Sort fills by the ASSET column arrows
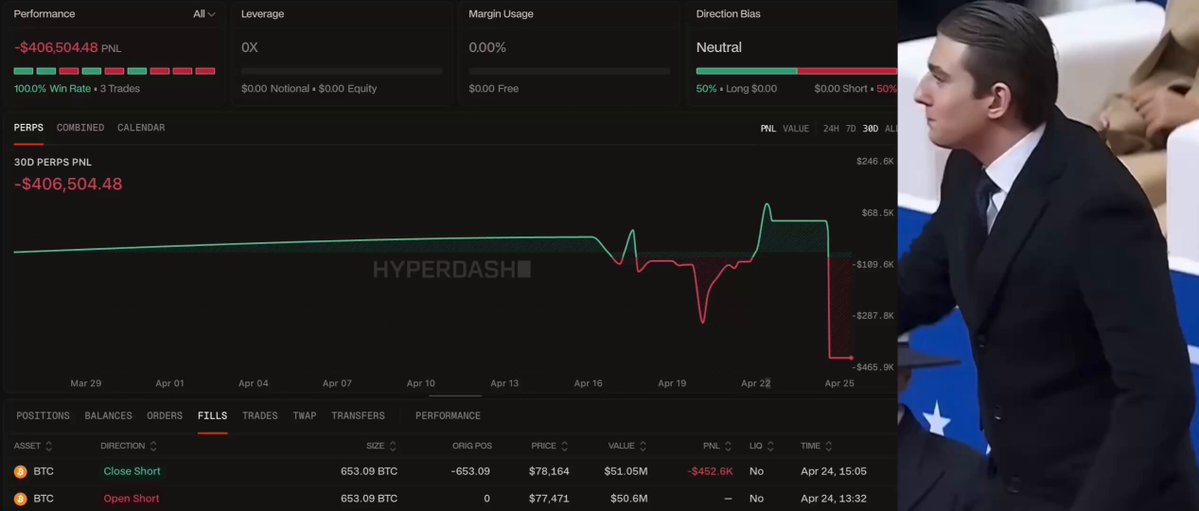The image size is (1199, 511). coord(49,446)
